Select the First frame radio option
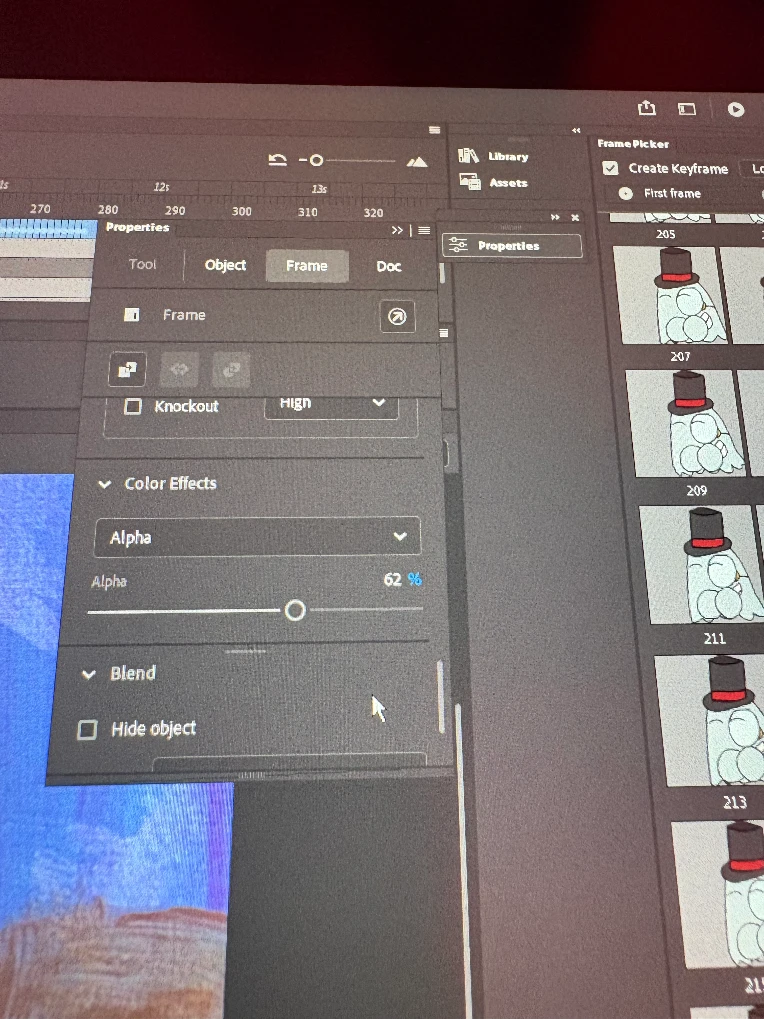The height and width of the screenshot is (1019, 764). click(626, 193)
